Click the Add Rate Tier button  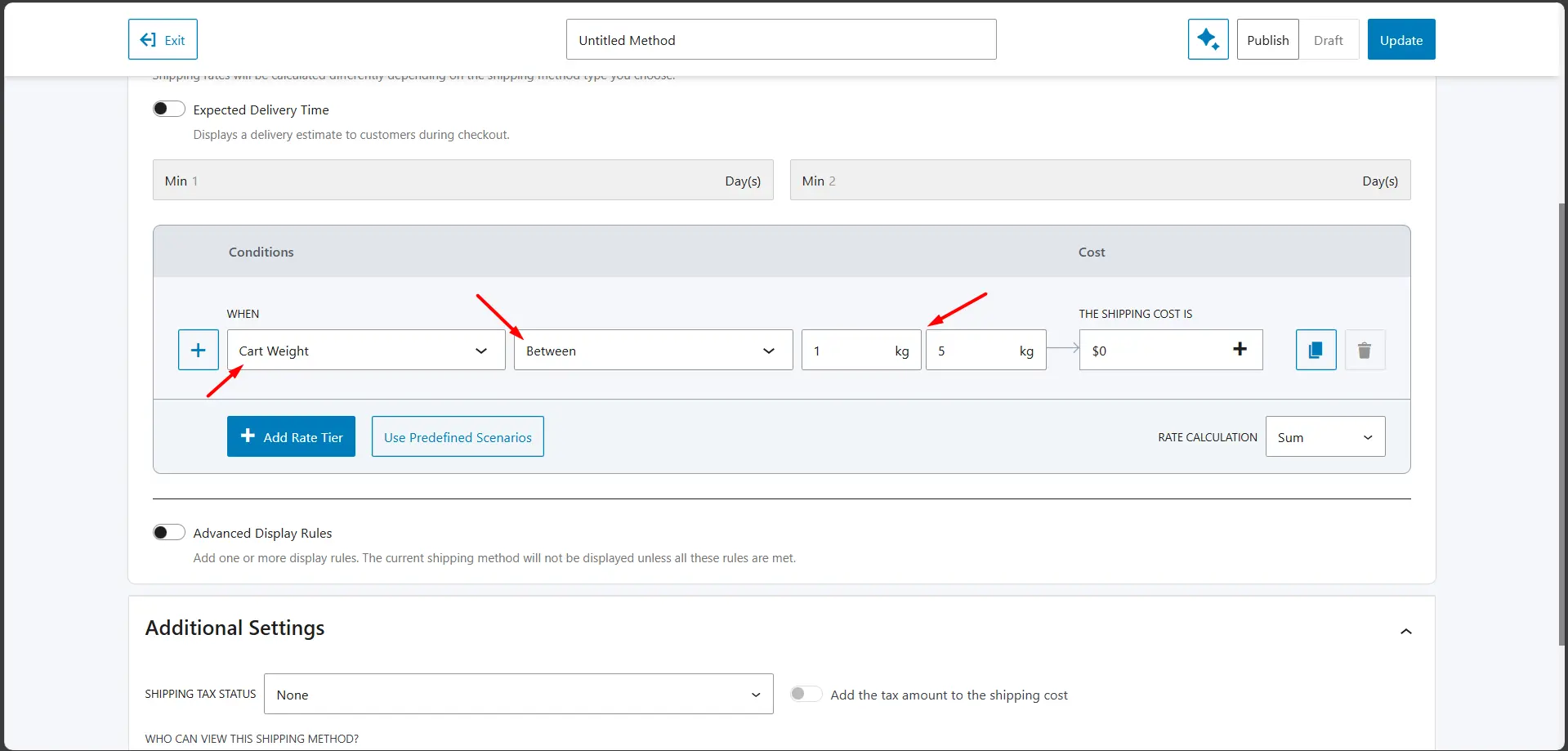291,436
